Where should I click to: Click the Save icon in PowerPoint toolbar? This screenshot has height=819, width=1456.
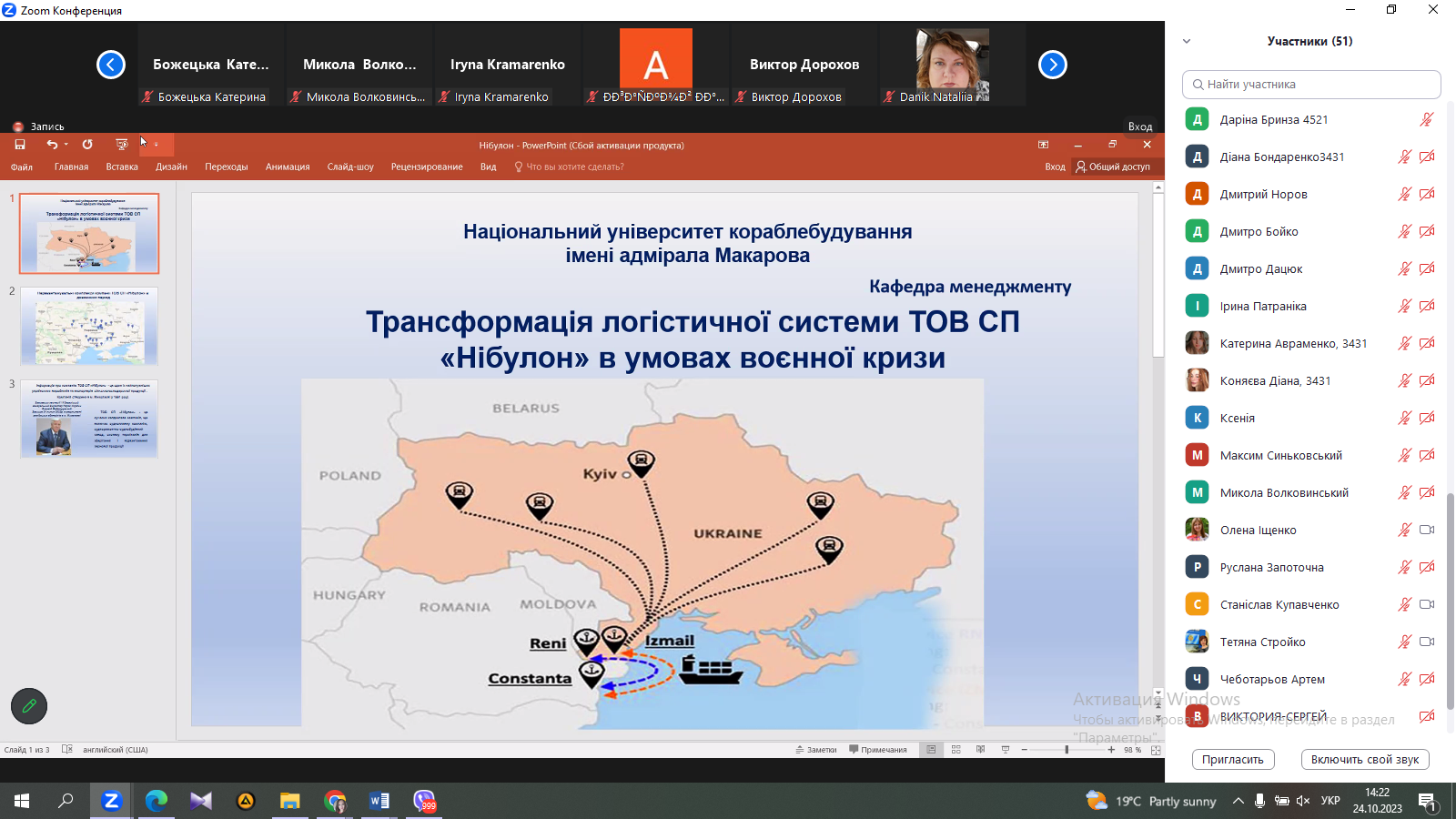click(20, 145)
